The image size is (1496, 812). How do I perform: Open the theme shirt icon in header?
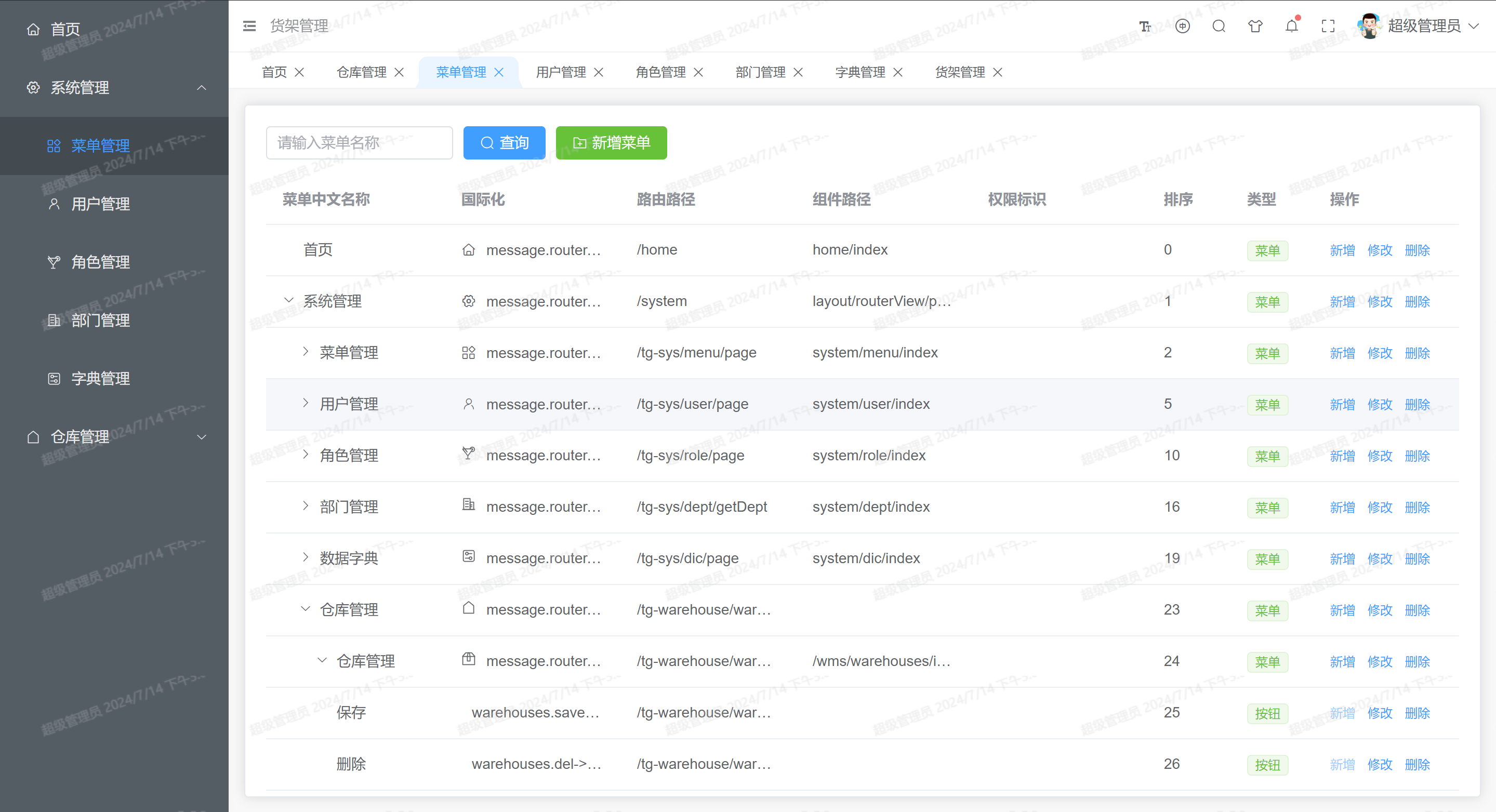pos(1255,26)
